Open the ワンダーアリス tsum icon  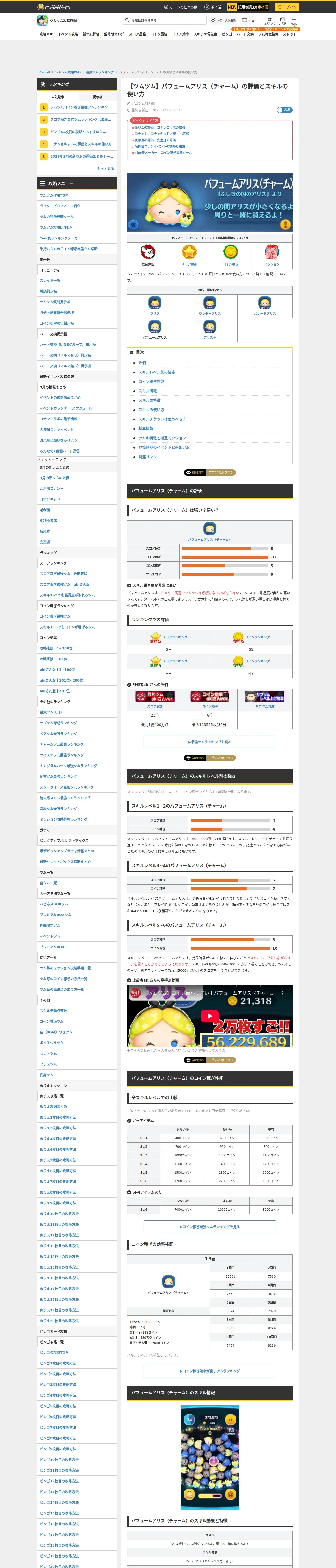tap(210, 303)
